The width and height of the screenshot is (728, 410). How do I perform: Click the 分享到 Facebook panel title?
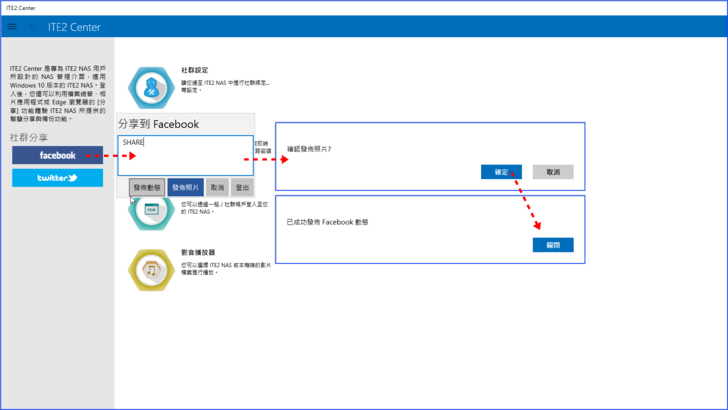click(x=158, y=124)
